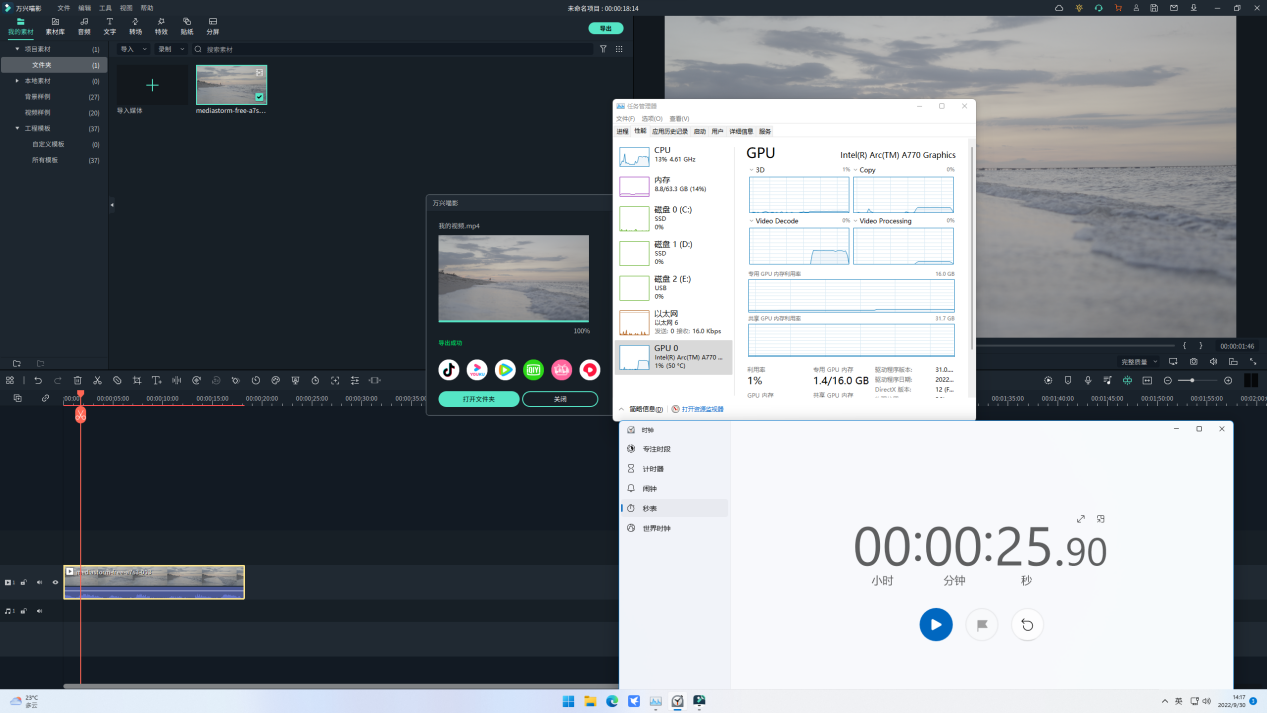Click the trash Delete icon in timeline toolbar
Image resolution: width=1267 pixels, height=713 pixels.
(77, 380)
